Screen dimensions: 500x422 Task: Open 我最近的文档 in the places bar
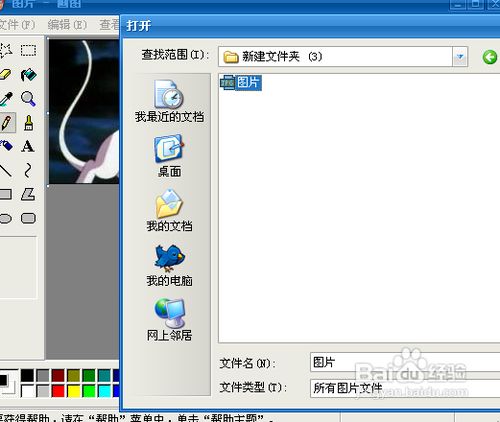coord(169,101)
